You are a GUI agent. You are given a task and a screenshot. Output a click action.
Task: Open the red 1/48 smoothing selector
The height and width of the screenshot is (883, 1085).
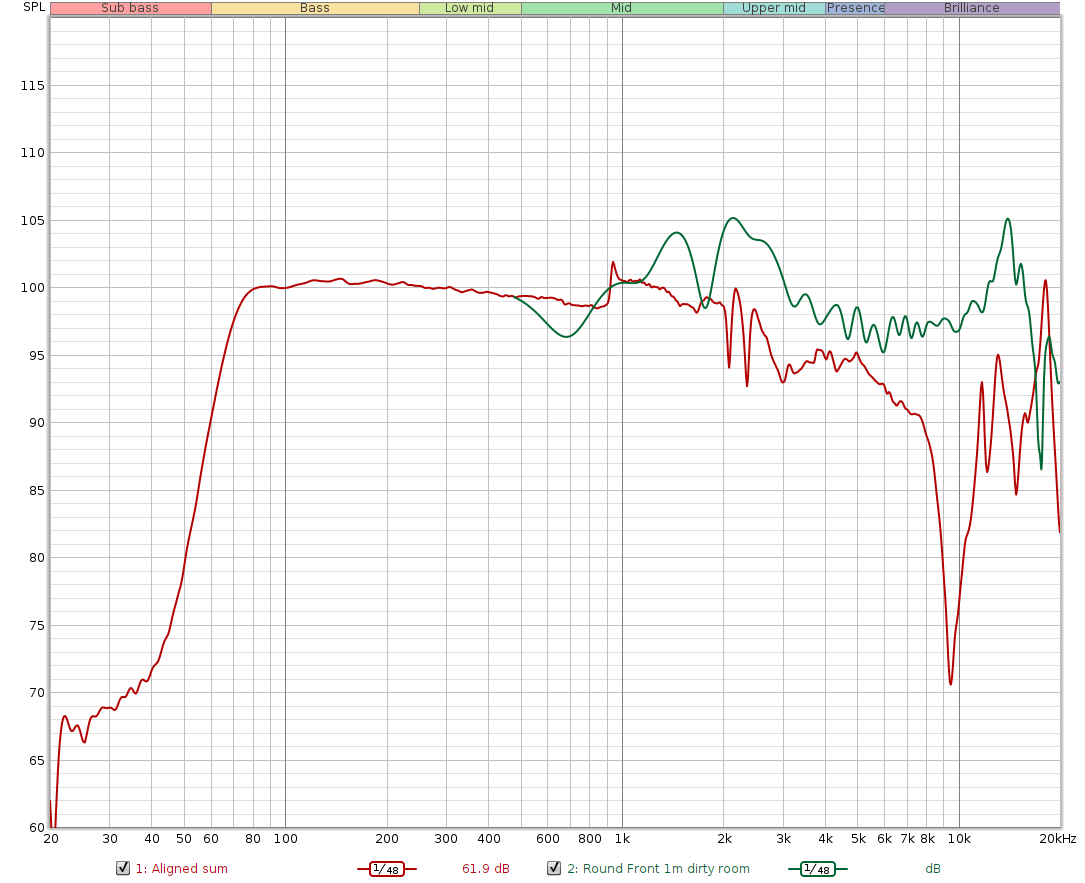[x=386, y=868]
